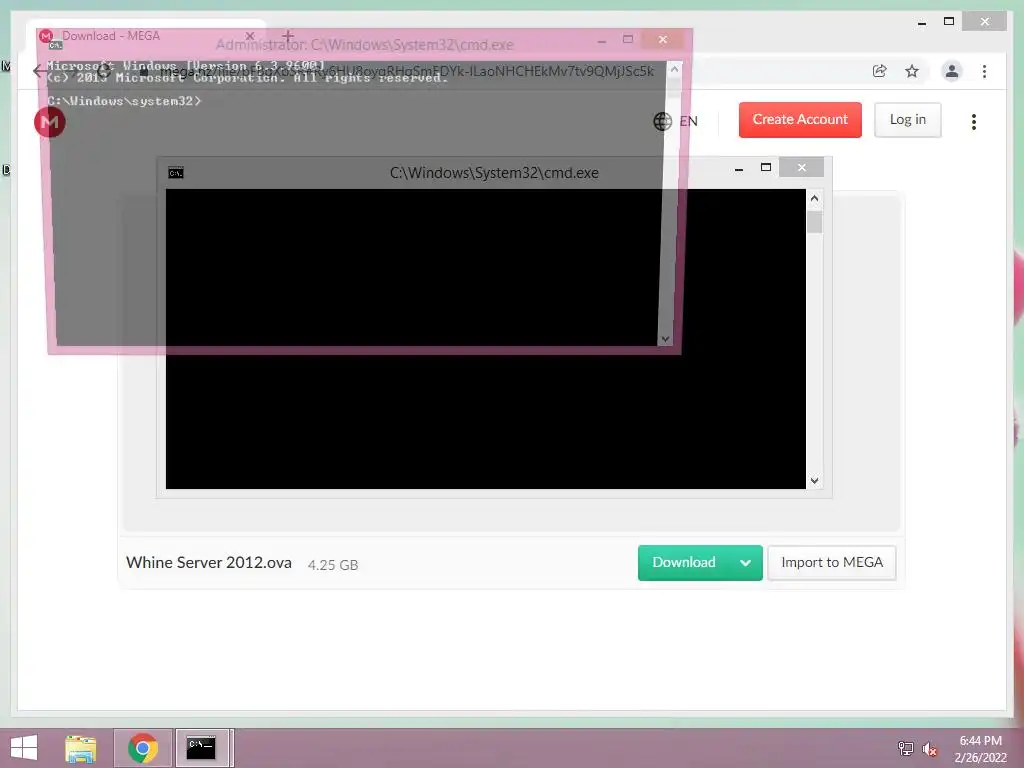1024x768 pixels.
Task: Click the scrollbar thumb in front cmd window
Action: click(814, 222)
